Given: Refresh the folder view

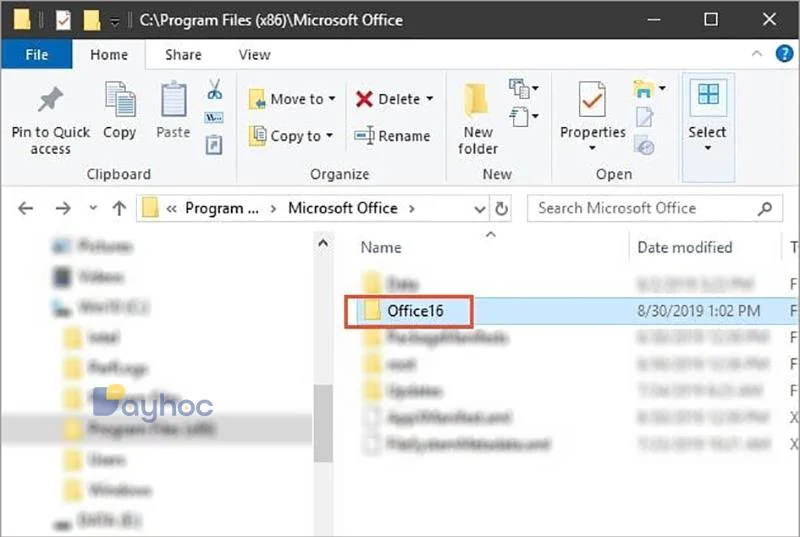Looking at the screenshot, I should [502, 209].
